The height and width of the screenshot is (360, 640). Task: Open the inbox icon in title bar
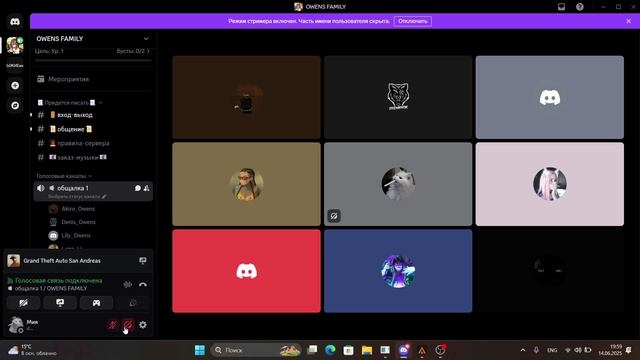coord(562,7)
